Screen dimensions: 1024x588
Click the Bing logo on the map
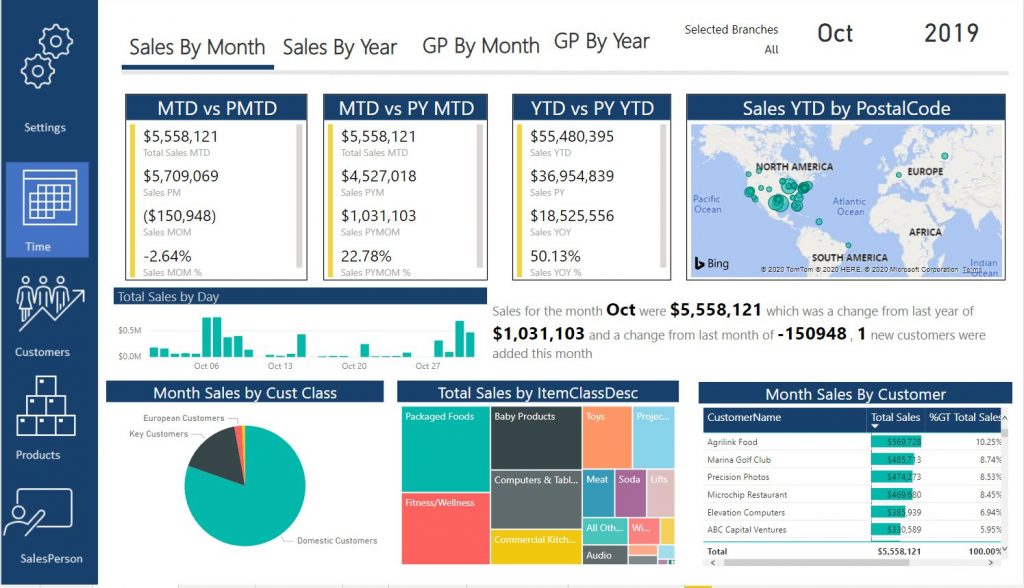[x=710, y=262]
